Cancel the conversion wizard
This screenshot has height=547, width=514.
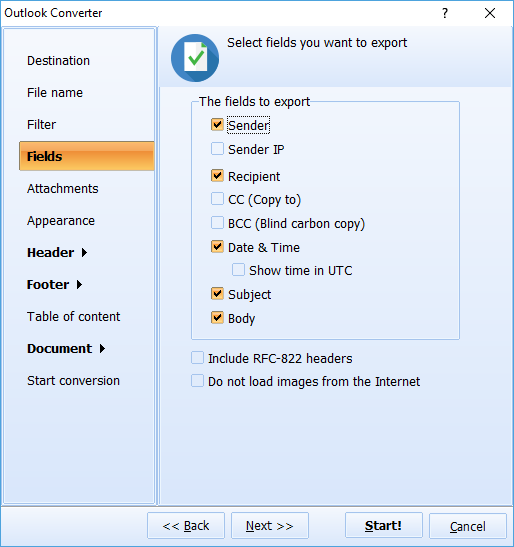click(x=468, y=526)
